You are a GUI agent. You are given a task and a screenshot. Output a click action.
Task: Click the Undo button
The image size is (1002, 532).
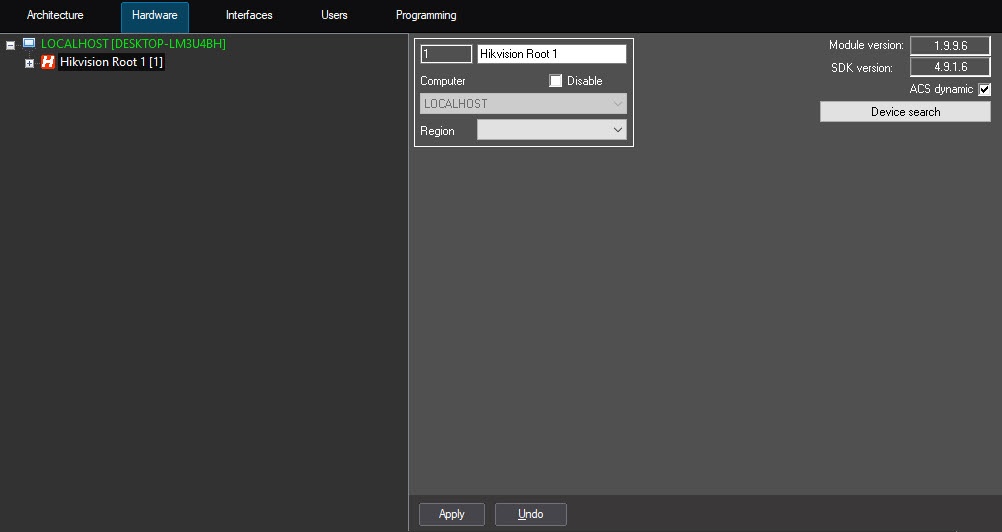530,514
